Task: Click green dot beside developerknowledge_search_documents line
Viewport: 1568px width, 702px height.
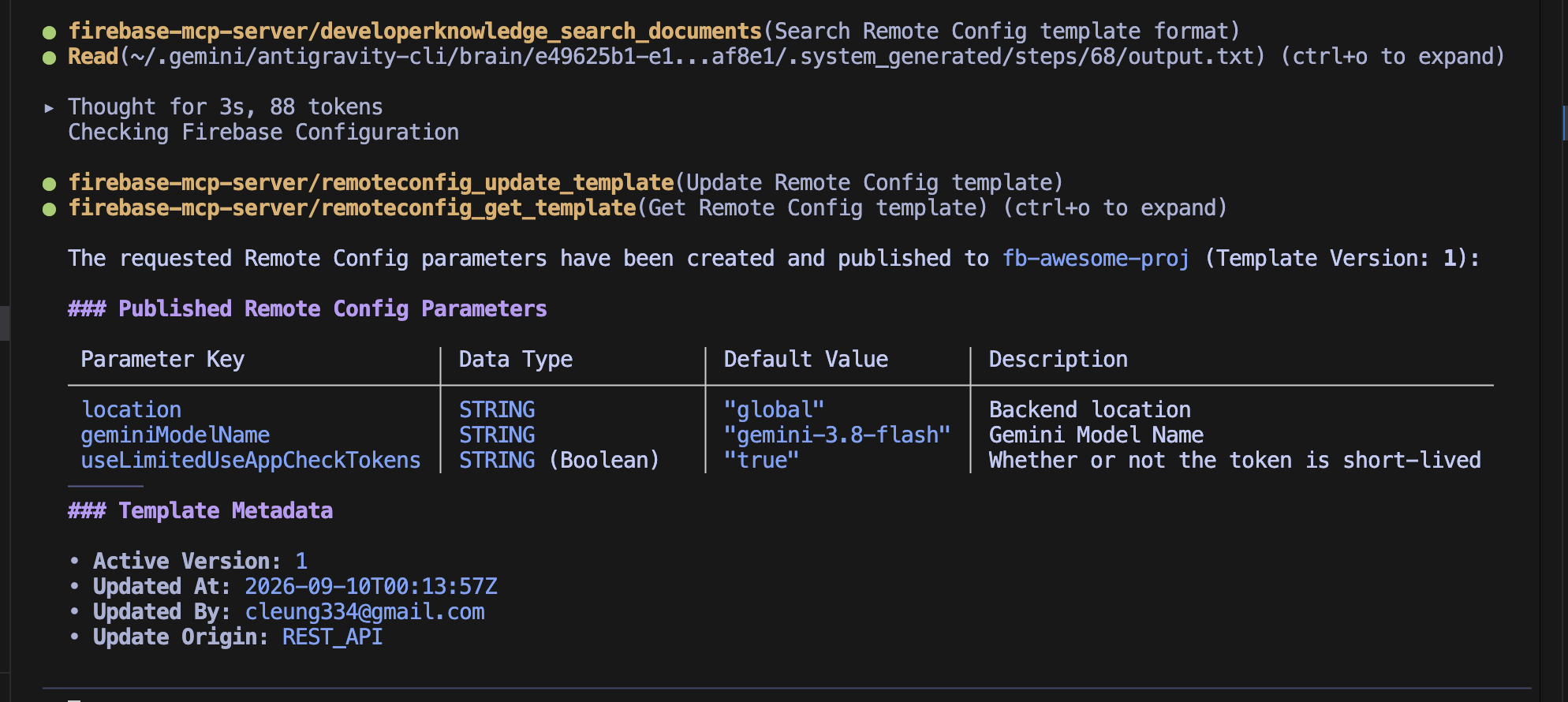Action: click(x=49, y=32)
